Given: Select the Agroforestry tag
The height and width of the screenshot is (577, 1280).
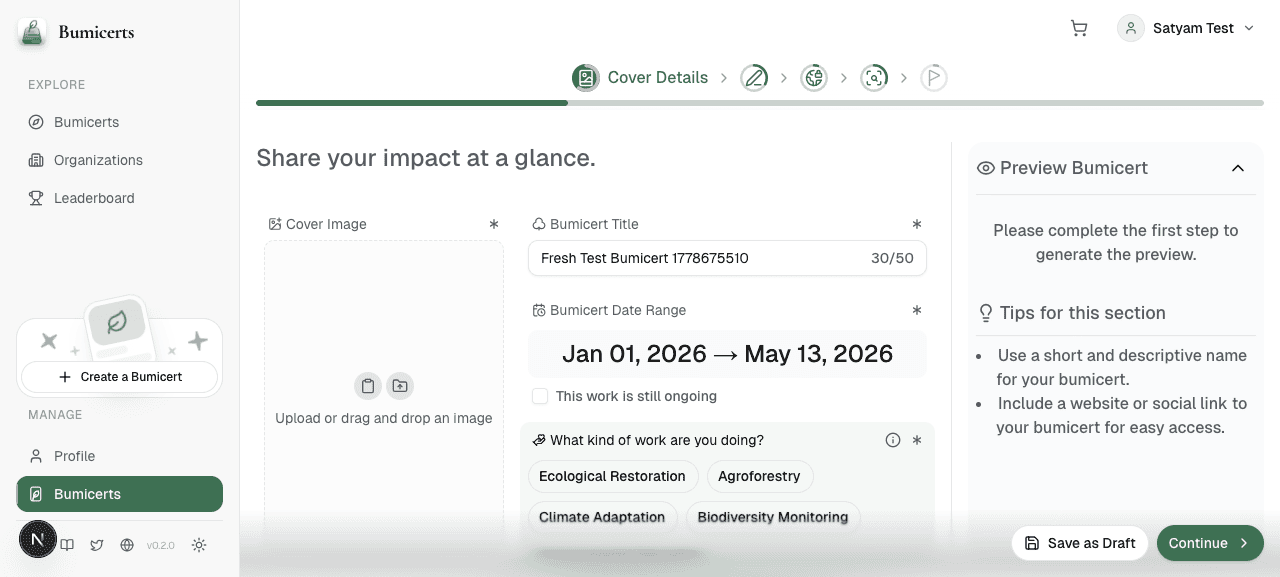Looking at the screenshot, I should (759, 476).
